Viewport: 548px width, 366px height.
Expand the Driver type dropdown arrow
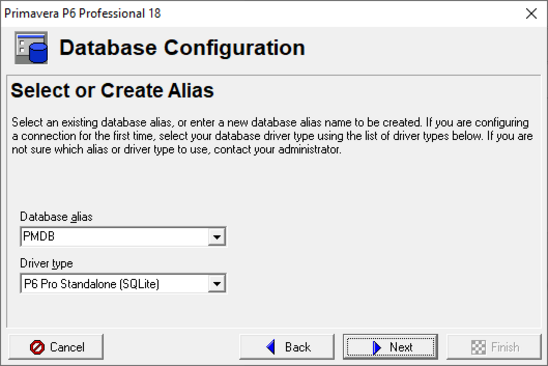point(217,284)
